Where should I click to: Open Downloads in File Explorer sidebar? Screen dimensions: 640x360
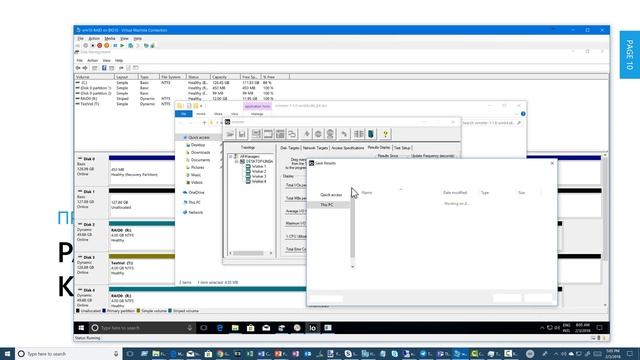[200, 152]
